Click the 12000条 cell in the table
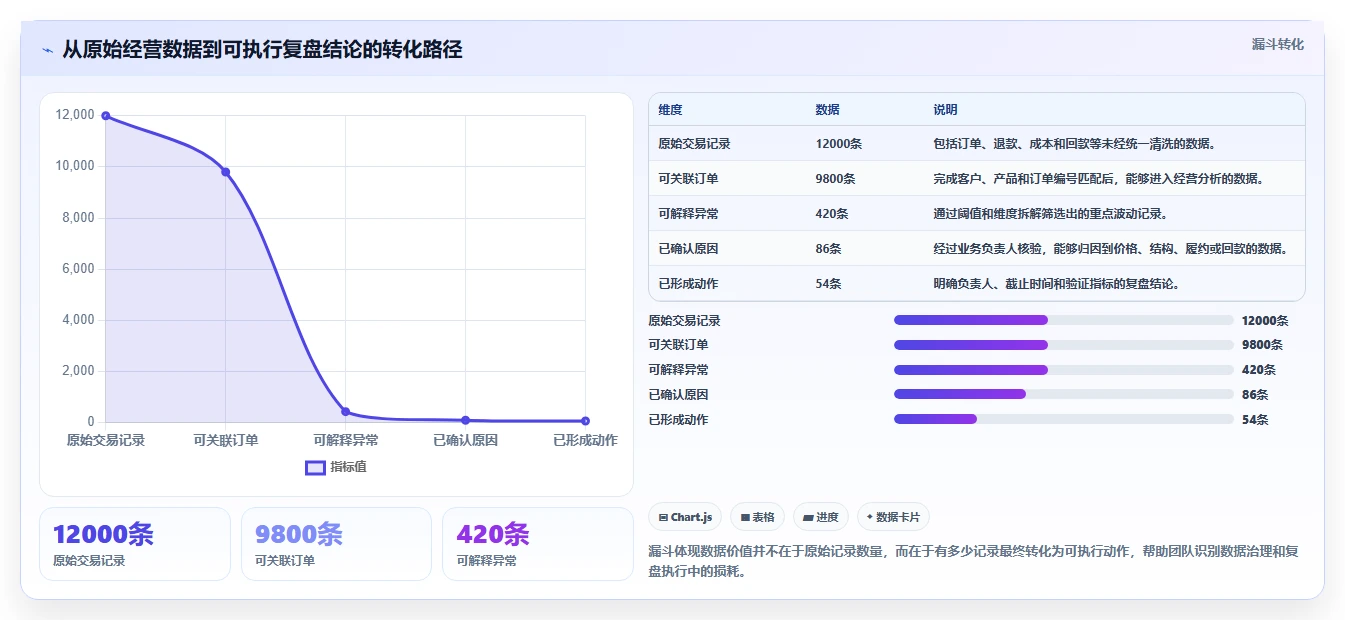1345x620 pixels. coord(838,143)
